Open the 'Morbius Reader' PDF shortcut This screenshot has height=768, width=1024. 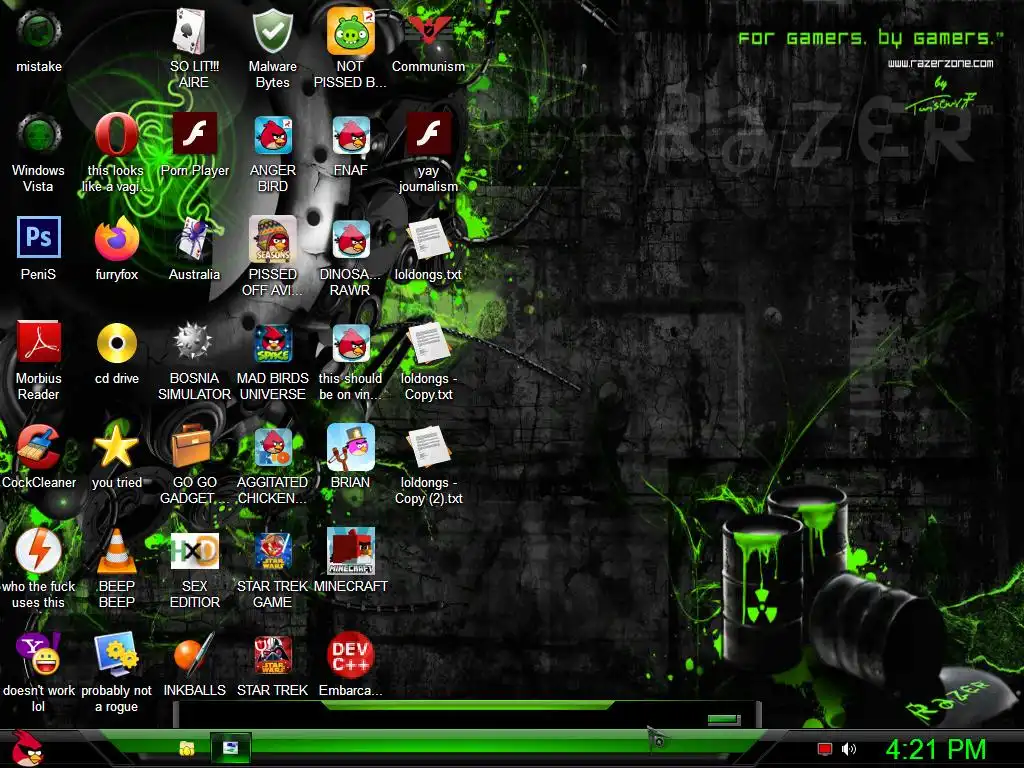[x=39, y=360]
